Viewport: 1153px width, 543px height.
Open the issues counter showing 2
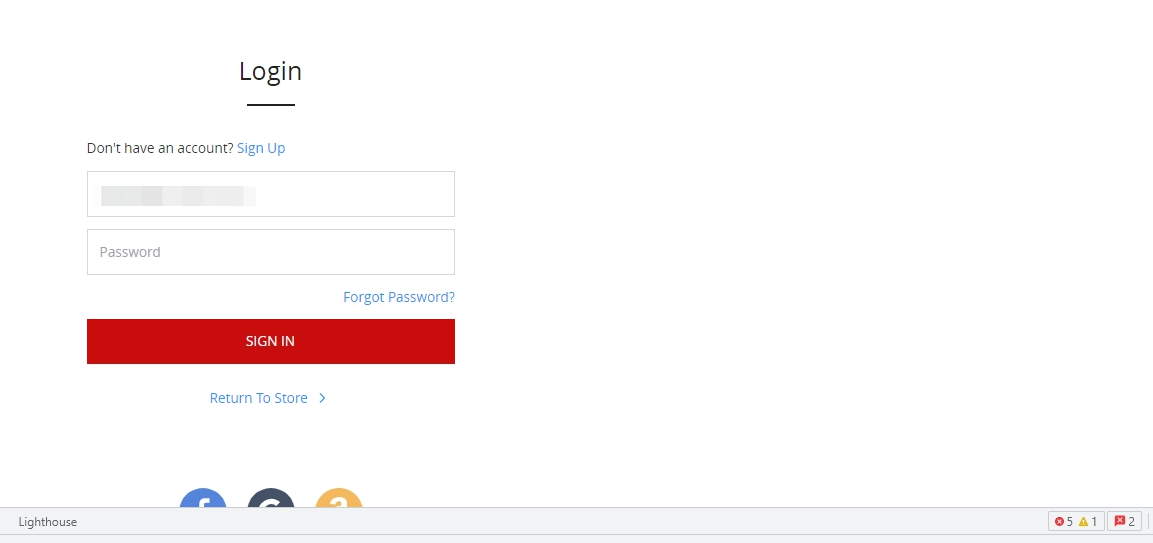tap(1124, 522)
